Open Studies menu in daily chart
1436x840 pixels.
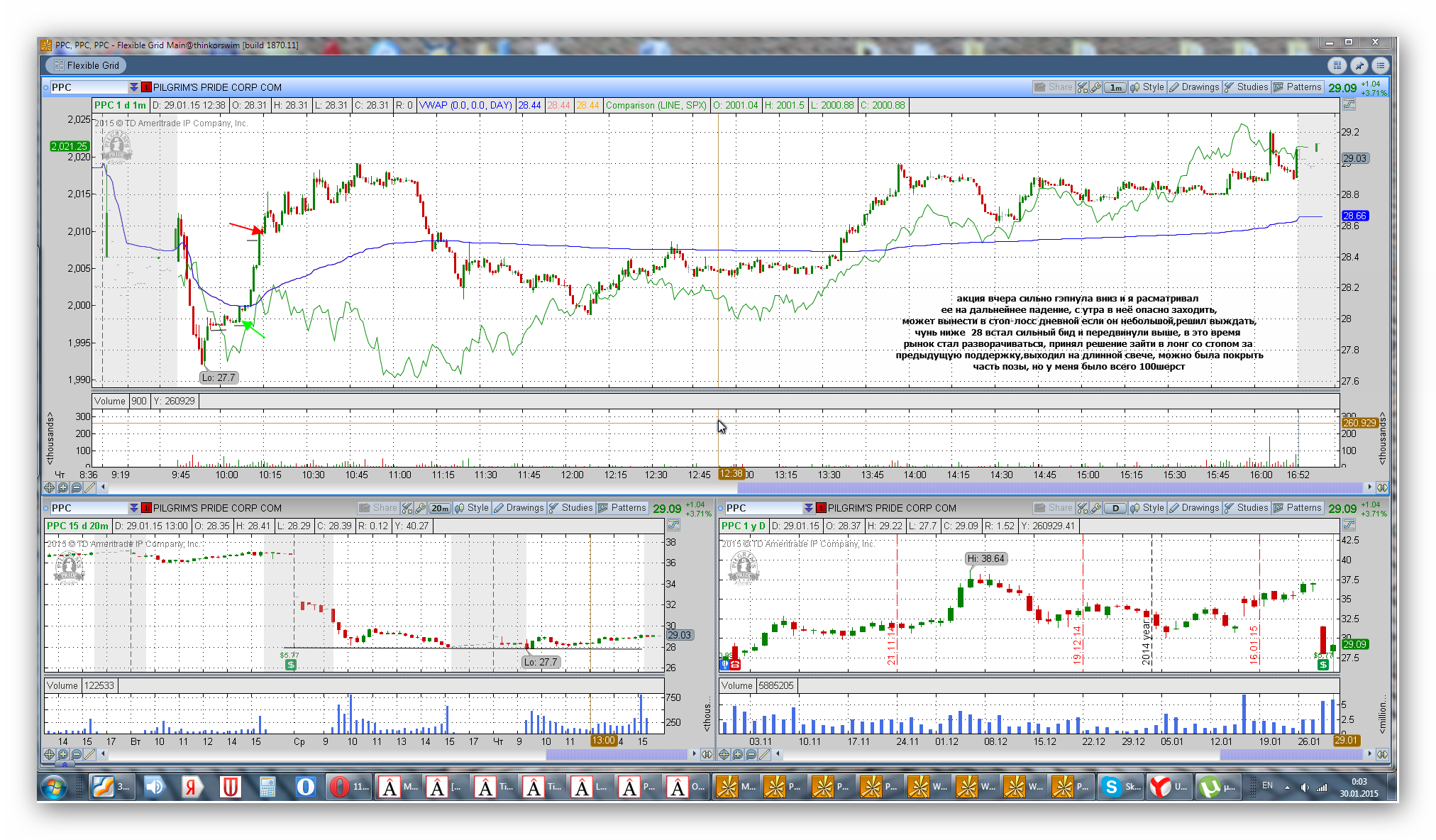click(1246, 508)
